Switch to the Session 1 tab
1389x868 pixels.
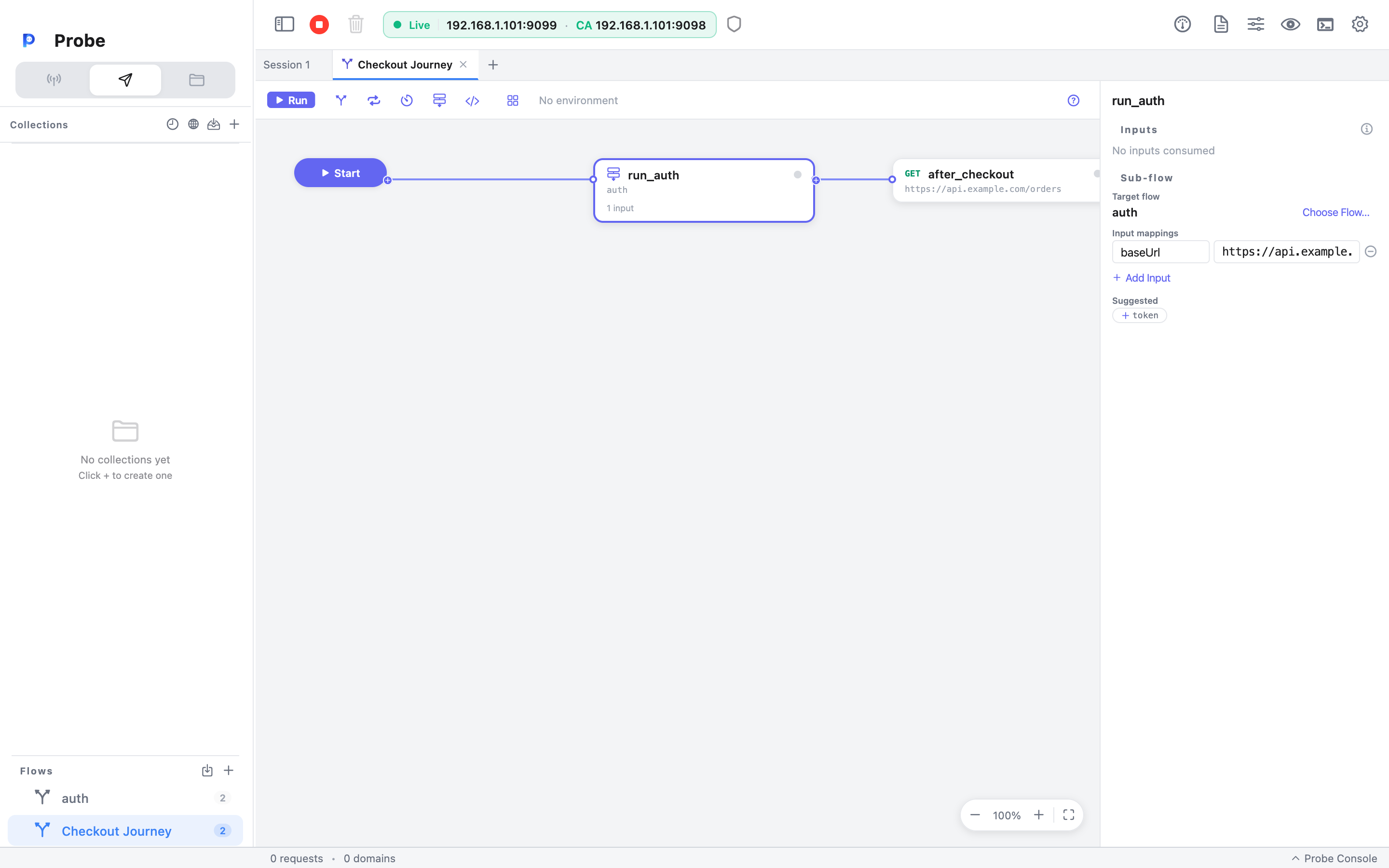[x=286, y=65]
